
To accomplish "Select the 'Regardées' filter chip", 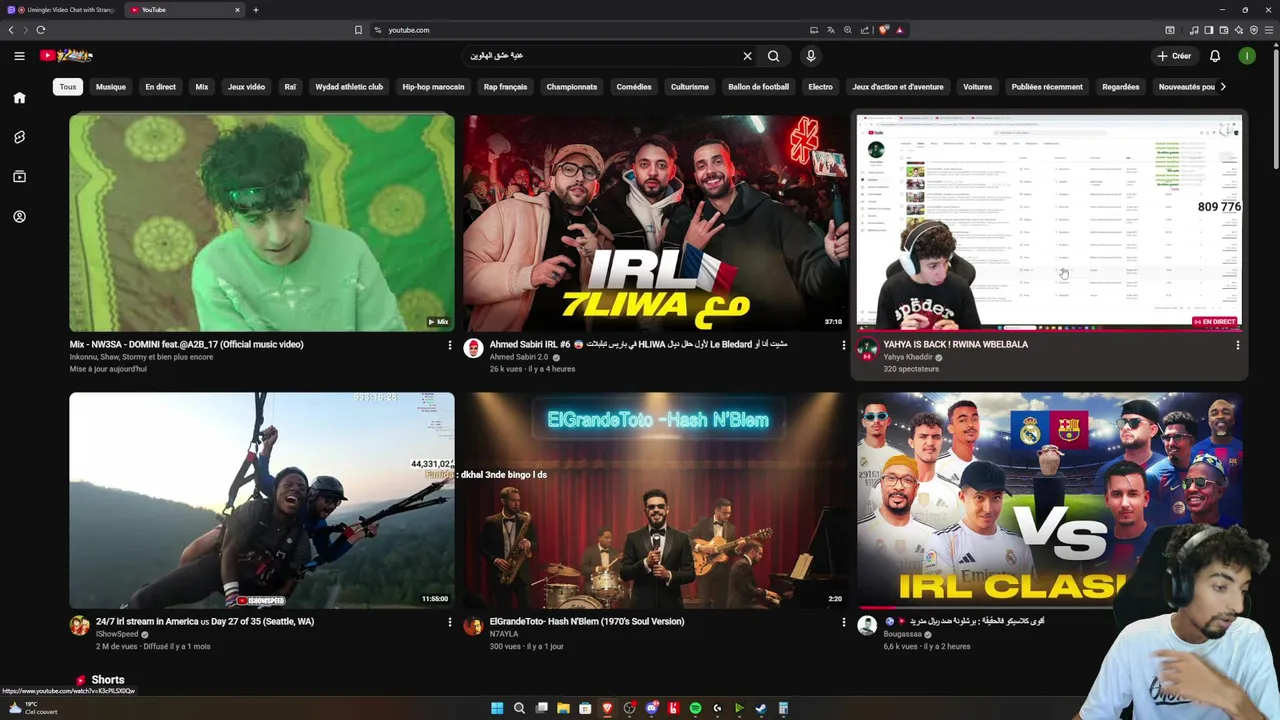I will click(1120, 87).
